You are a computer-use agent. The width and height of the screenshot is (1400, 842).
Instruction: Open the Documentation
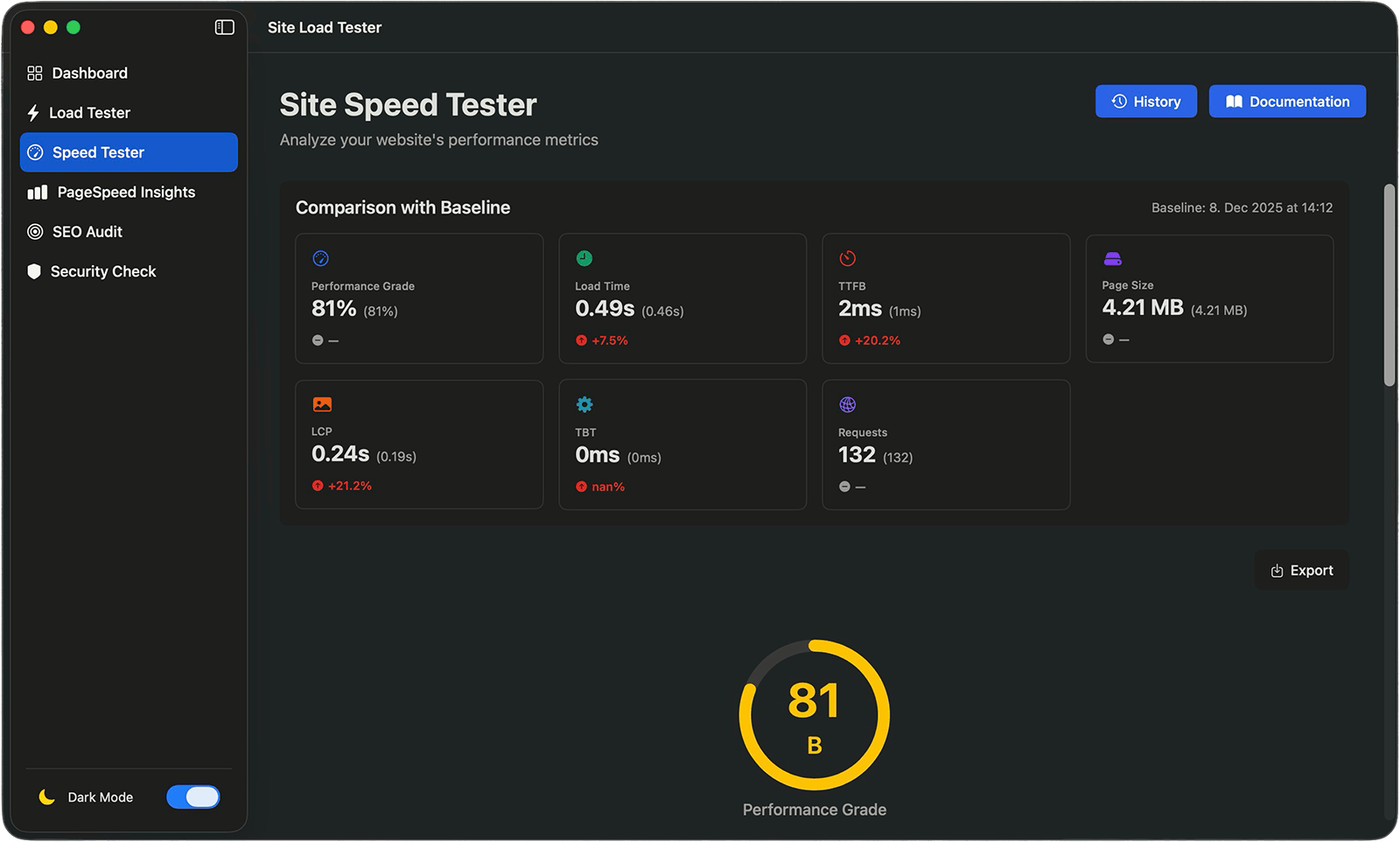point(1286,101)
